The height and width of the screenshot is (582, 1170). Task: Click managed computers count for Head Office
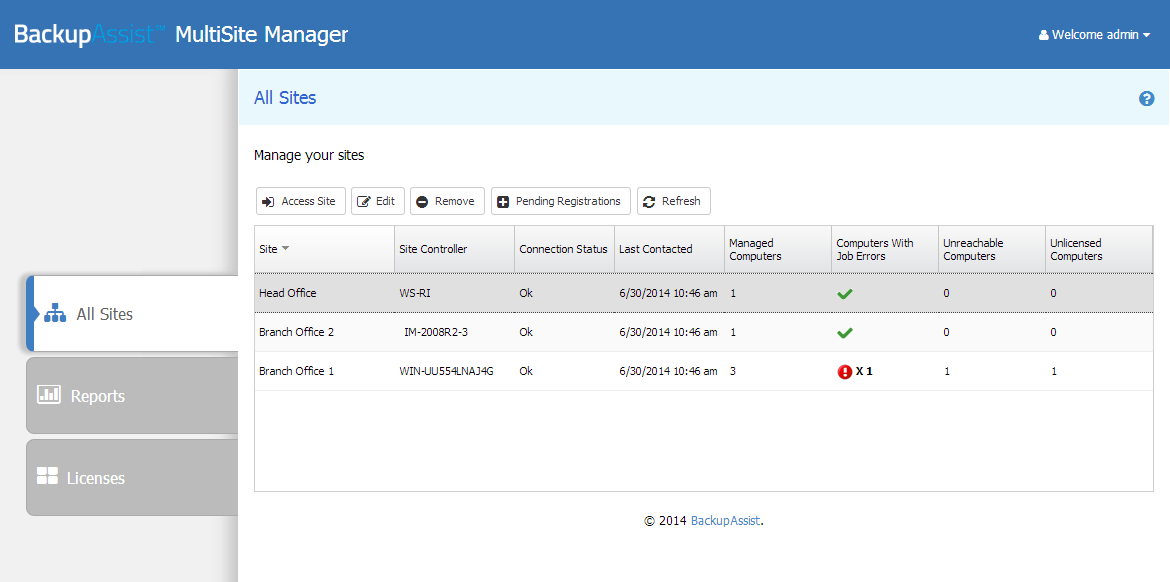point(733,293)
